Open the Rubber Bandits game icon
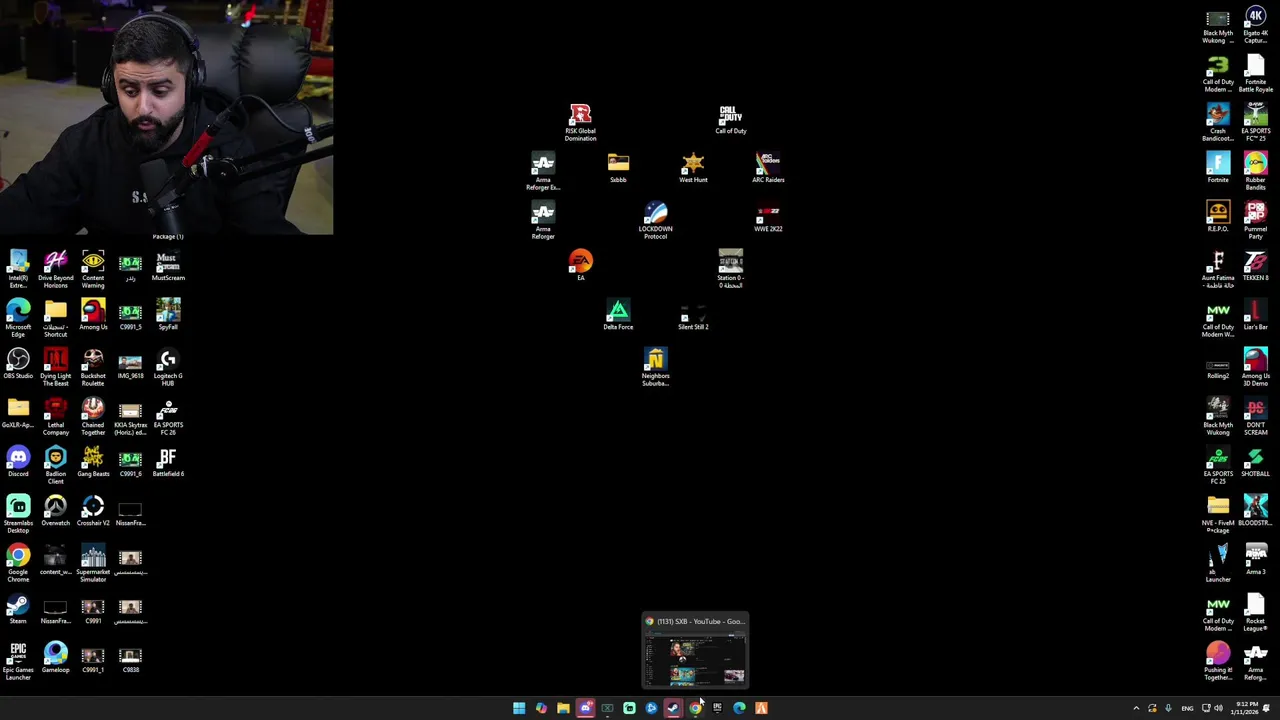 [1255, 171]
